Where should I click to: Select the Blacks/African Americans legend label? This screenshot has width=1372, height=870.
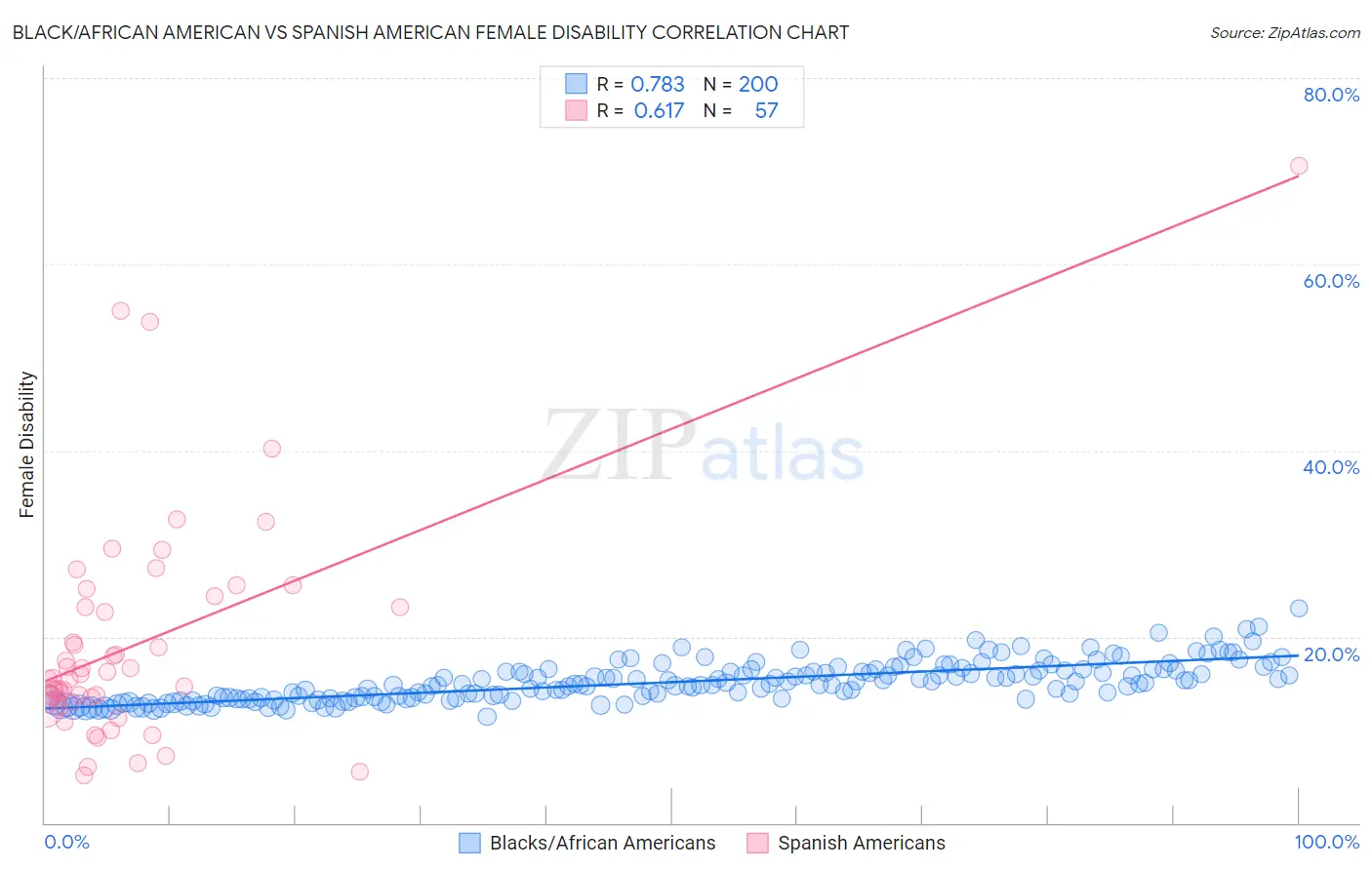pos(603,843)
